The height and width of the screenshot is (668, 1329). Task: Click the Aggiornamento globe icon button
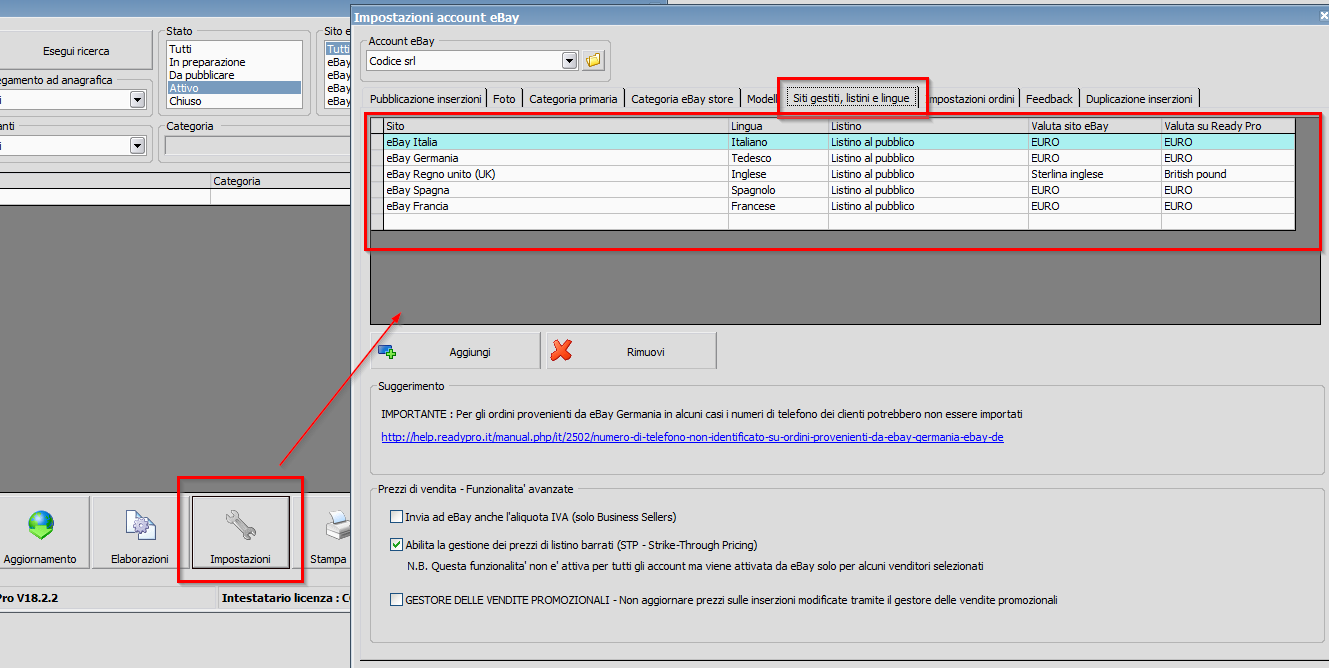tap(40, 533)
